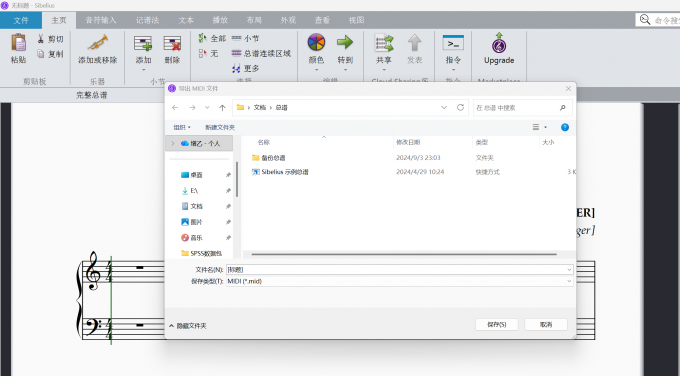Choose 小节 selection option

[x=245, y=39]
